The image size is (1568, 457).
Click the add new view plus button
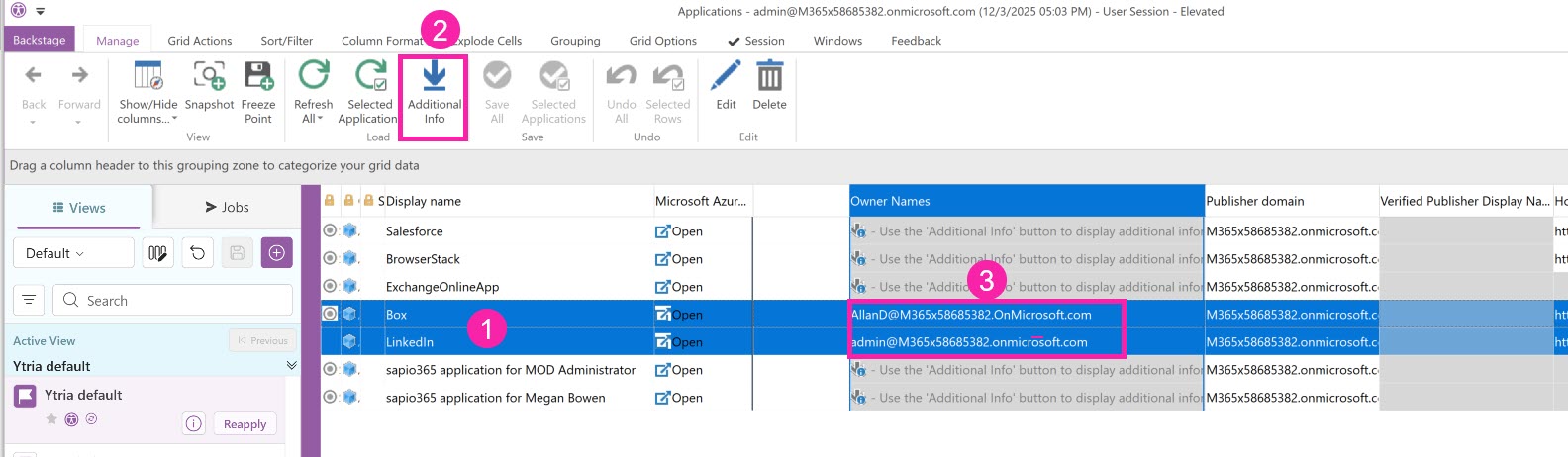pyautogui.click(x=277, y=253)
